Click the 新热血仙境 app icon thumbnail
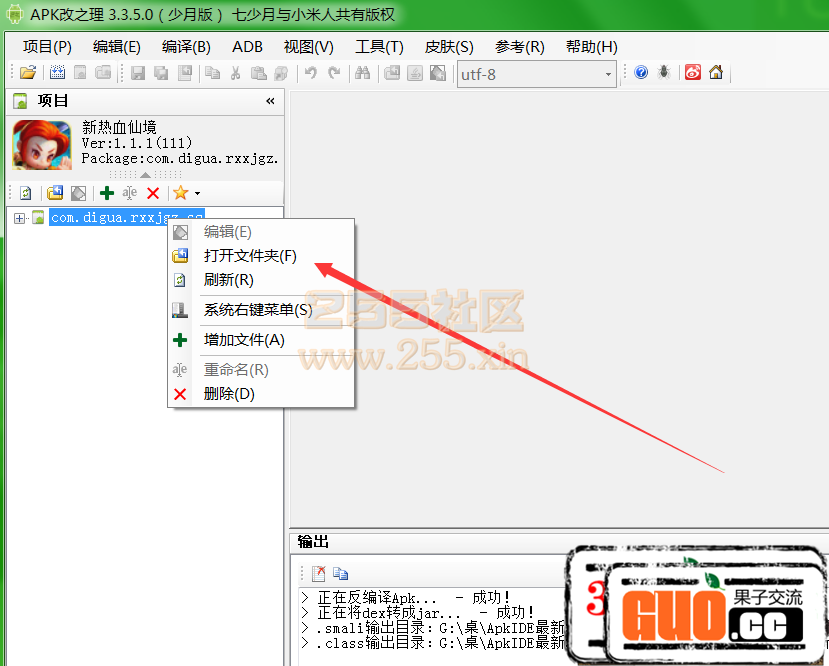 pos(42,145)
